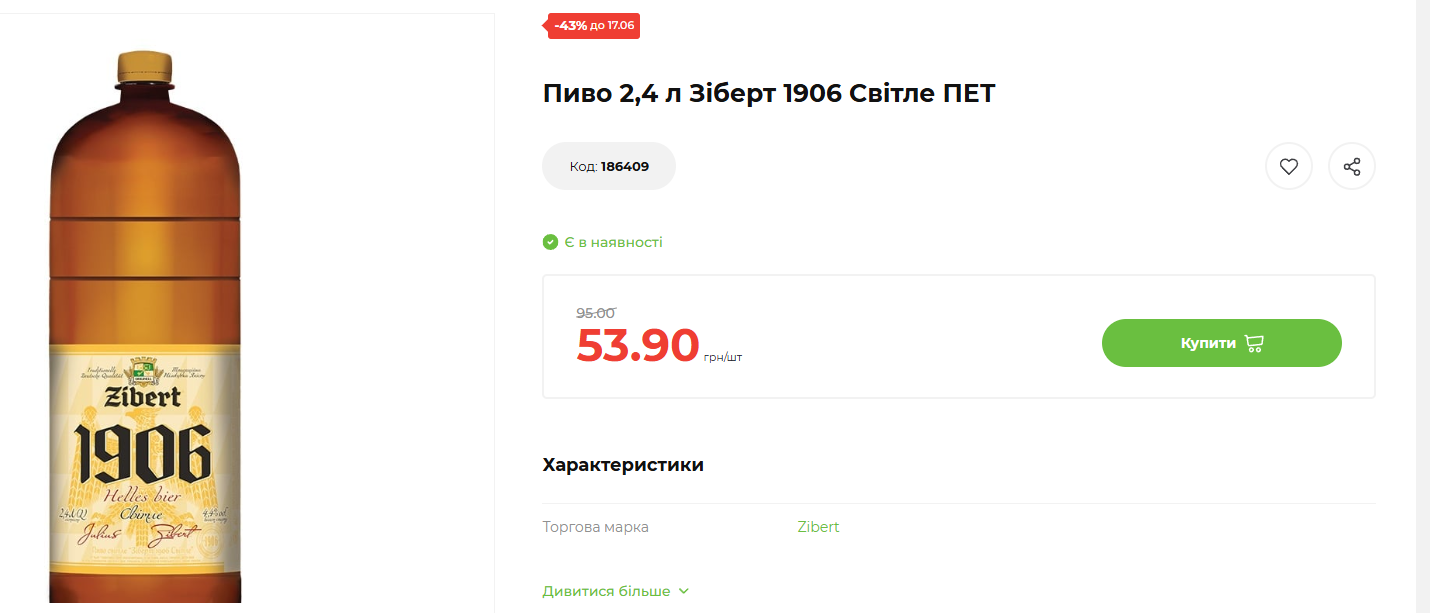Click the Торгова марка attribute label
Image resolution: width=1430 pixels, height=613 pixels.
click(x=596, y=527)
